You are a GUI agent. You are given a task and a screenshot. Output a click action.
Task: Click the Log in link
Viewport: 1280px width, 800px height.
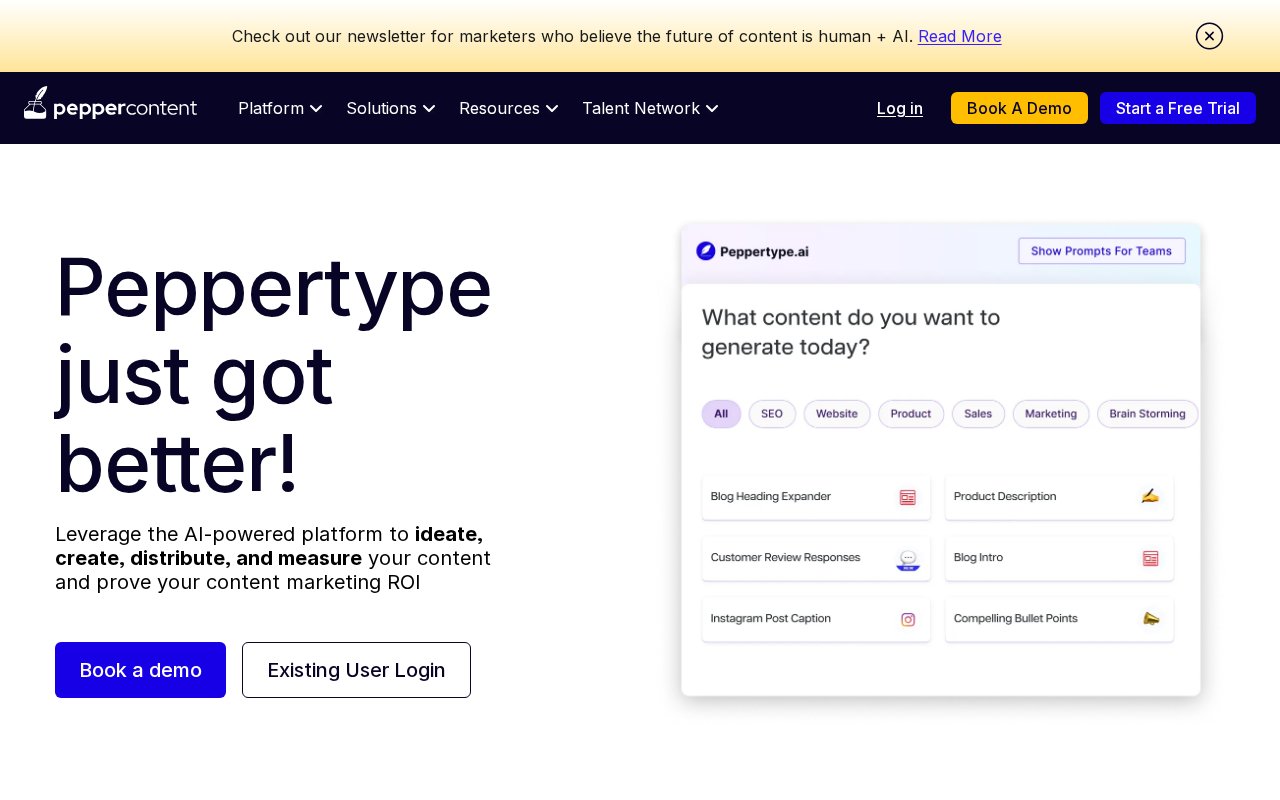[900, 108]
